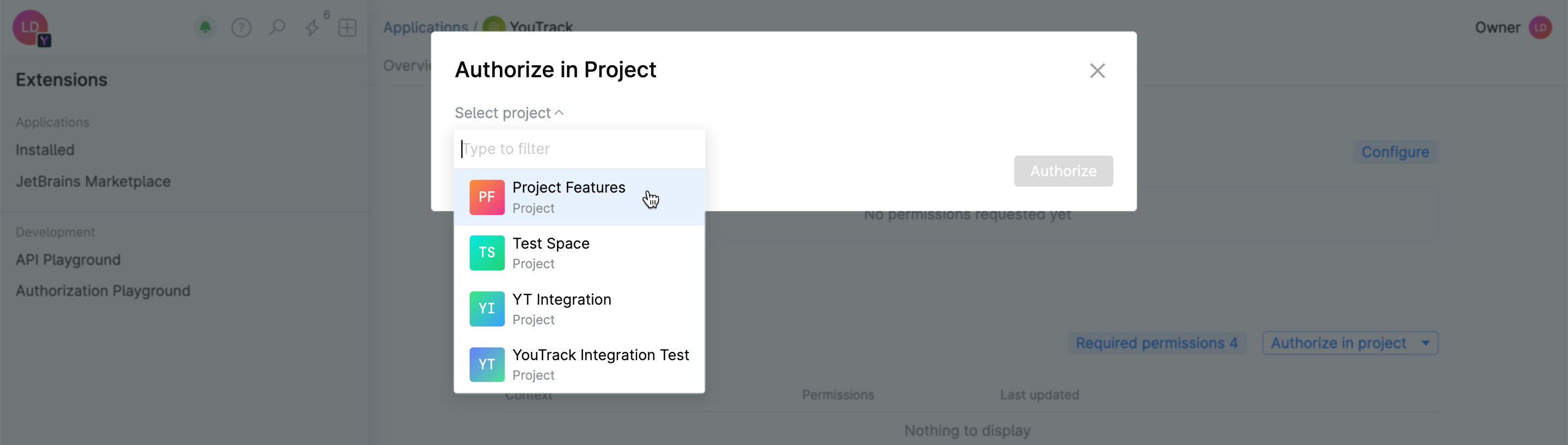Screen dimensions: 1568x445
Task: Click the plus create new icon
Action: tap(347, 27)
